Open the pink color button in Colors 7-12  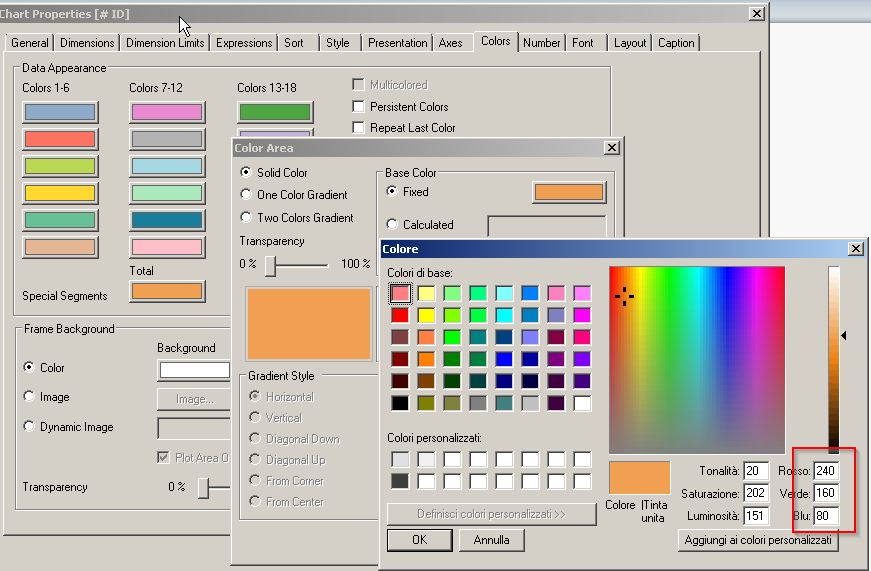(167, 112)
